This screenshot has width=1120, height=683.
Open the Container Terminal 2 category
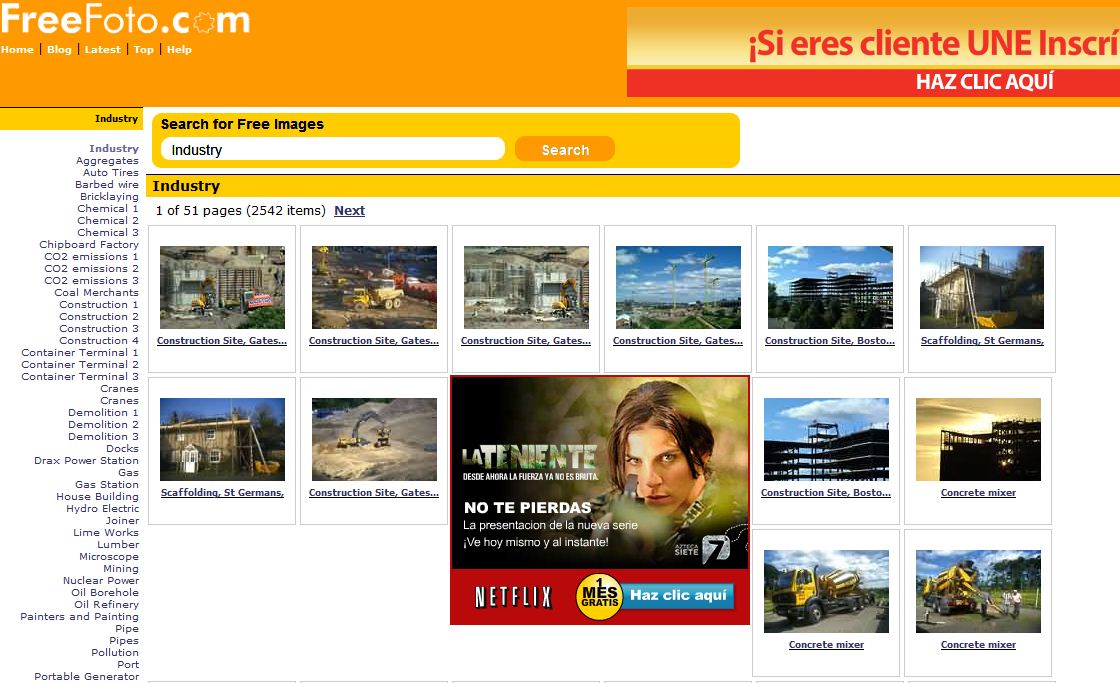80,364
